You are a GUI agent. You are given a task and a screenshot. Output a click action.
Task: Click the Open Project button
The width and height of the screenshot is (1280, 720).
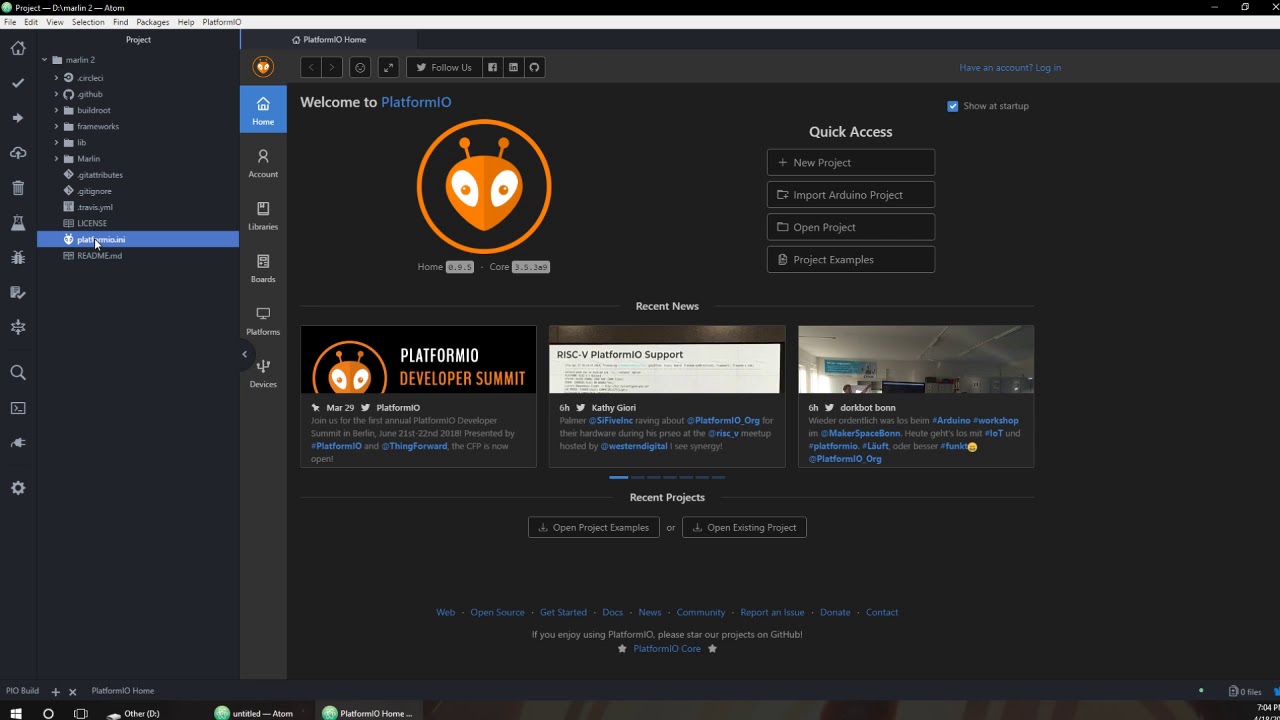point(851,227)
